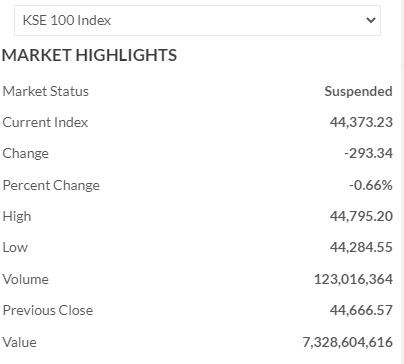Select the Market Status label
The width and height of the screenshot is (404, 364).
pos(46,91)
